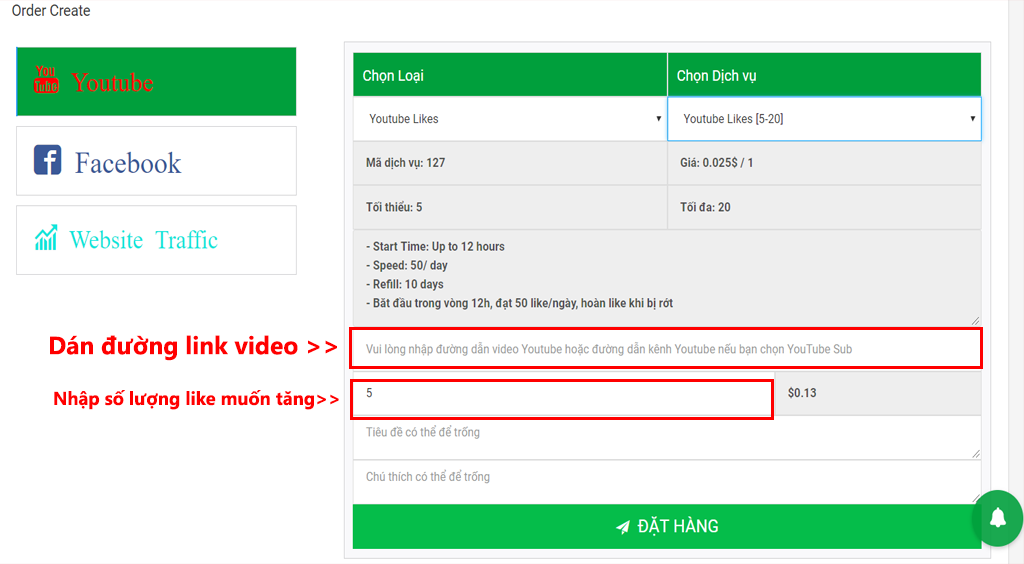
Task: Focus the optional note text area
Action: [x=667, y=482]
